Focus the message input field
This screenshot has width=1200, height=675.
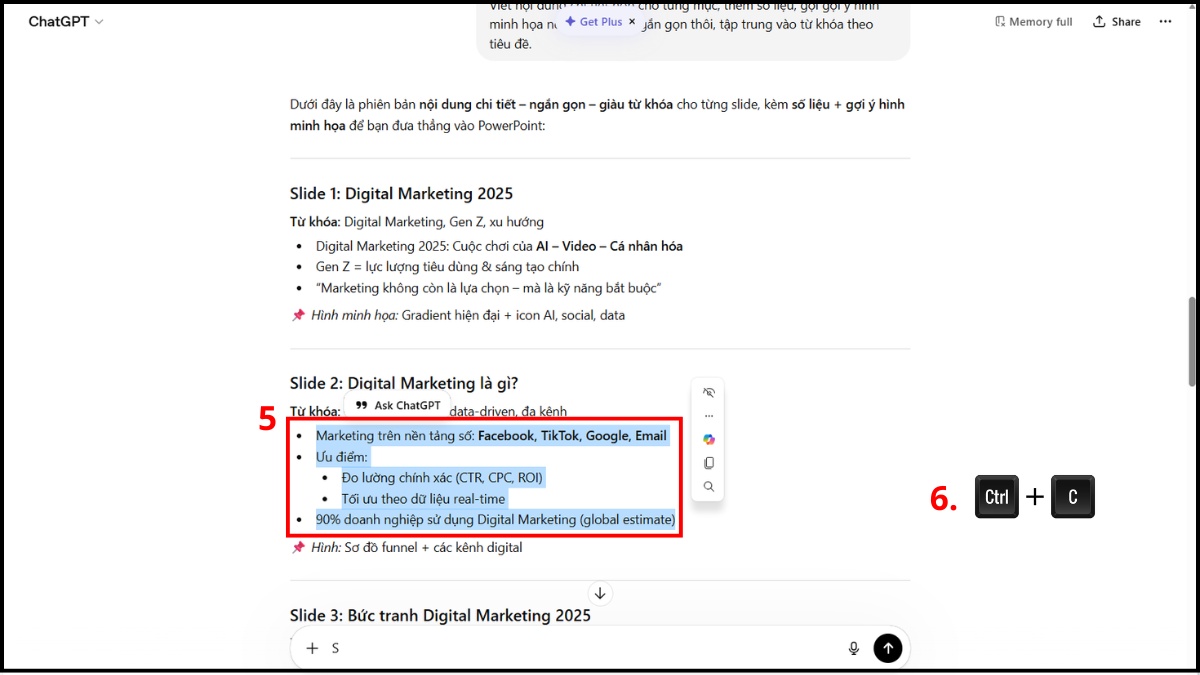click(x=583, y=648)
